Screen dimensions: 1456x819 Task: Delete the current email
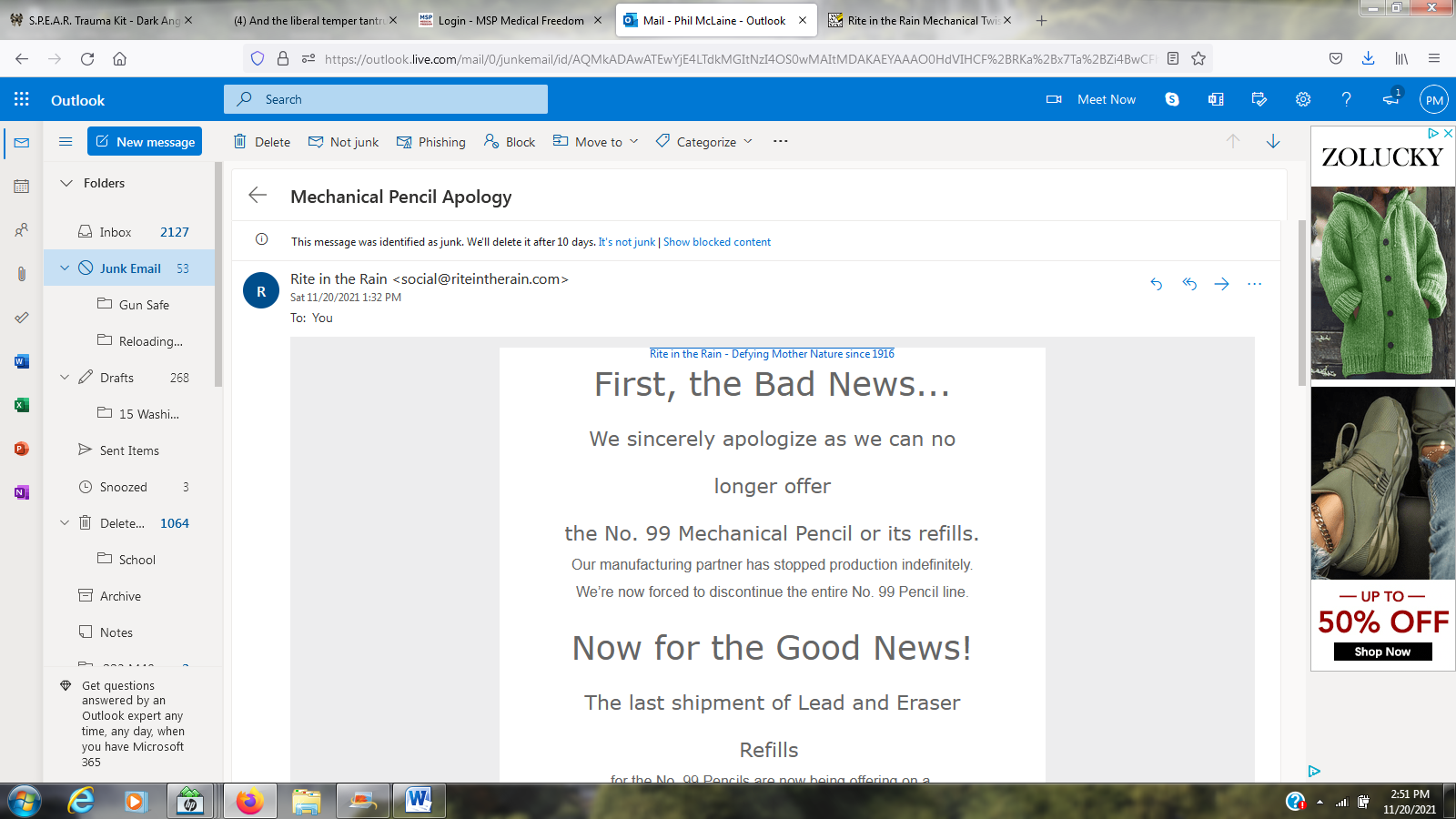(x=262, y=141)
